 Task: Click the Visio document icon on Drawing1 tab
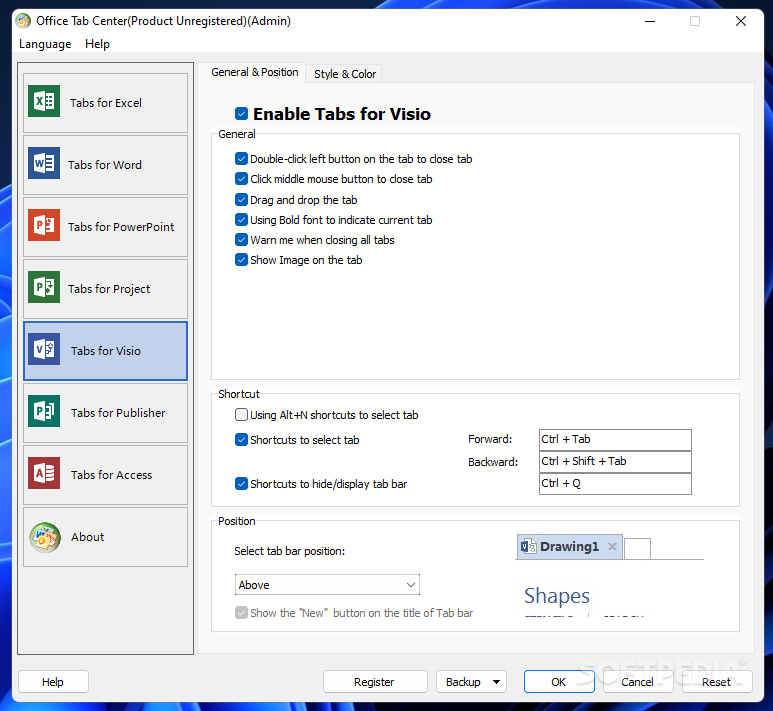528,546
